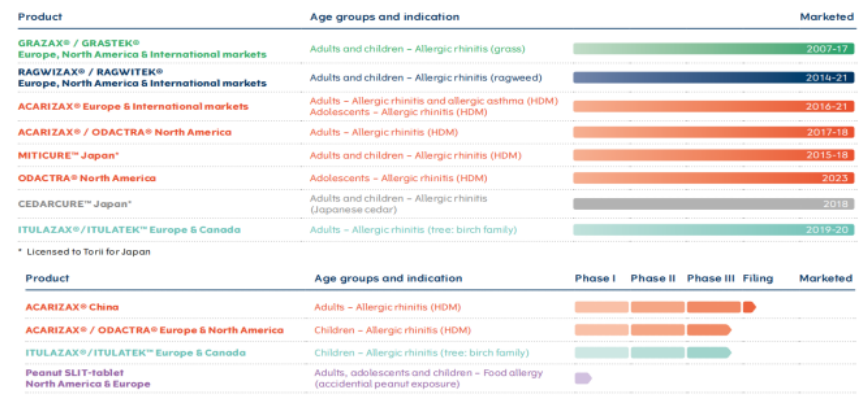Click the purple Peanut Phase I bar
Image resolution: width=862 pixels, height=407 pixels.
[582, 378]
